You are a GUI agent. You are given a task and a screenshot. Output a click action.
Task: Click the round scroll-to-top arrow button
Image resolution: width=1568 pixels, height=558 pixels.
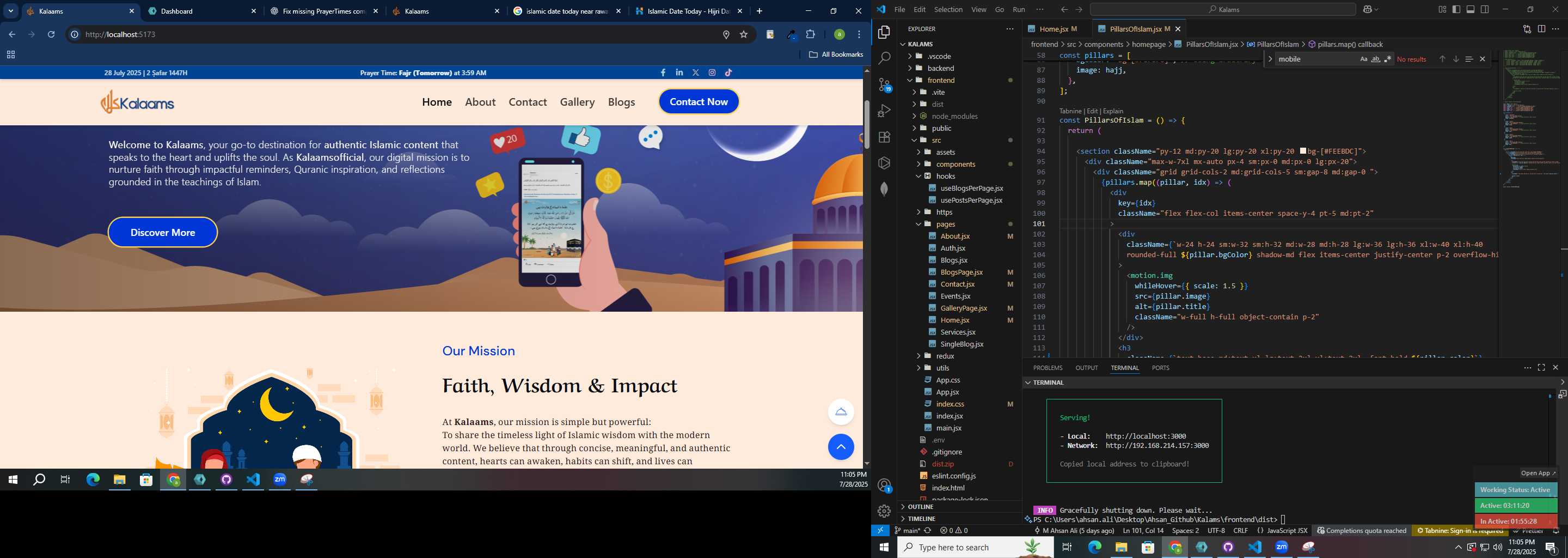tap(841, 447)
